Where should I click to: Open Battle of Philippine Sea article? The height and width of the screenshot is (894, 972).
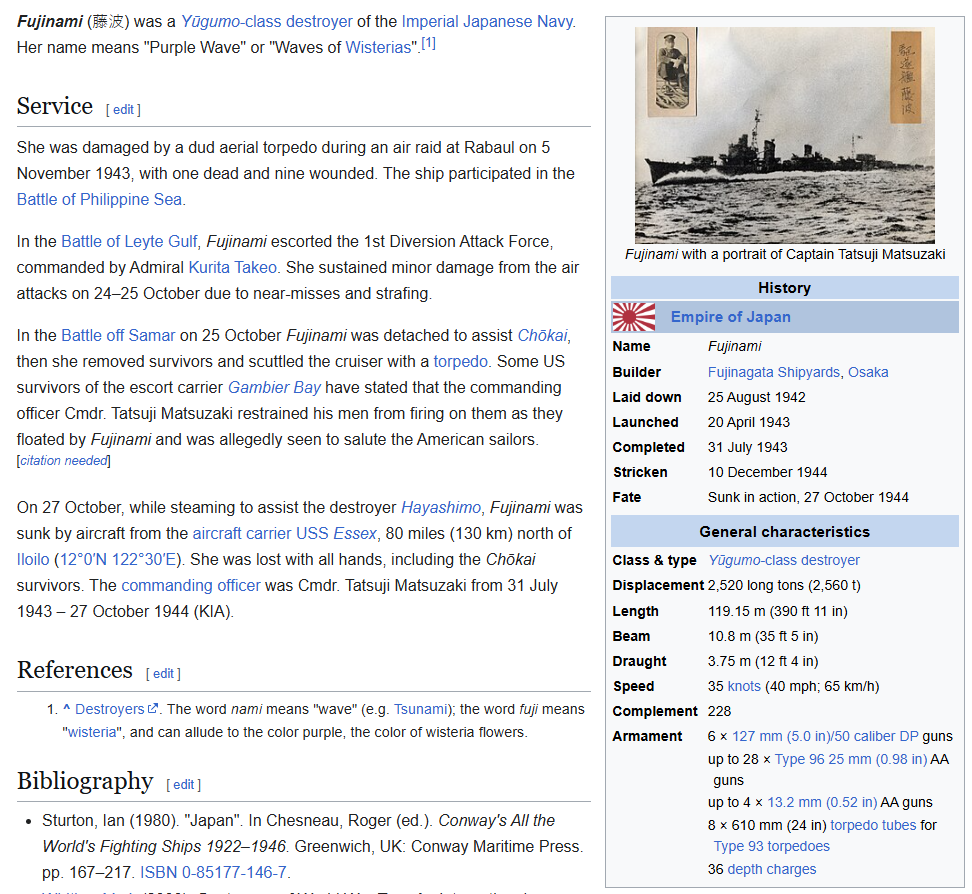99,200
